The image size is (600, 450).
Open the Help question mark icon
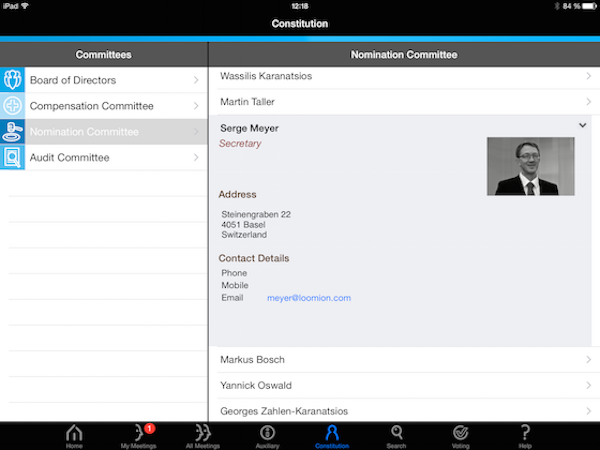click(x=525, y=434)
